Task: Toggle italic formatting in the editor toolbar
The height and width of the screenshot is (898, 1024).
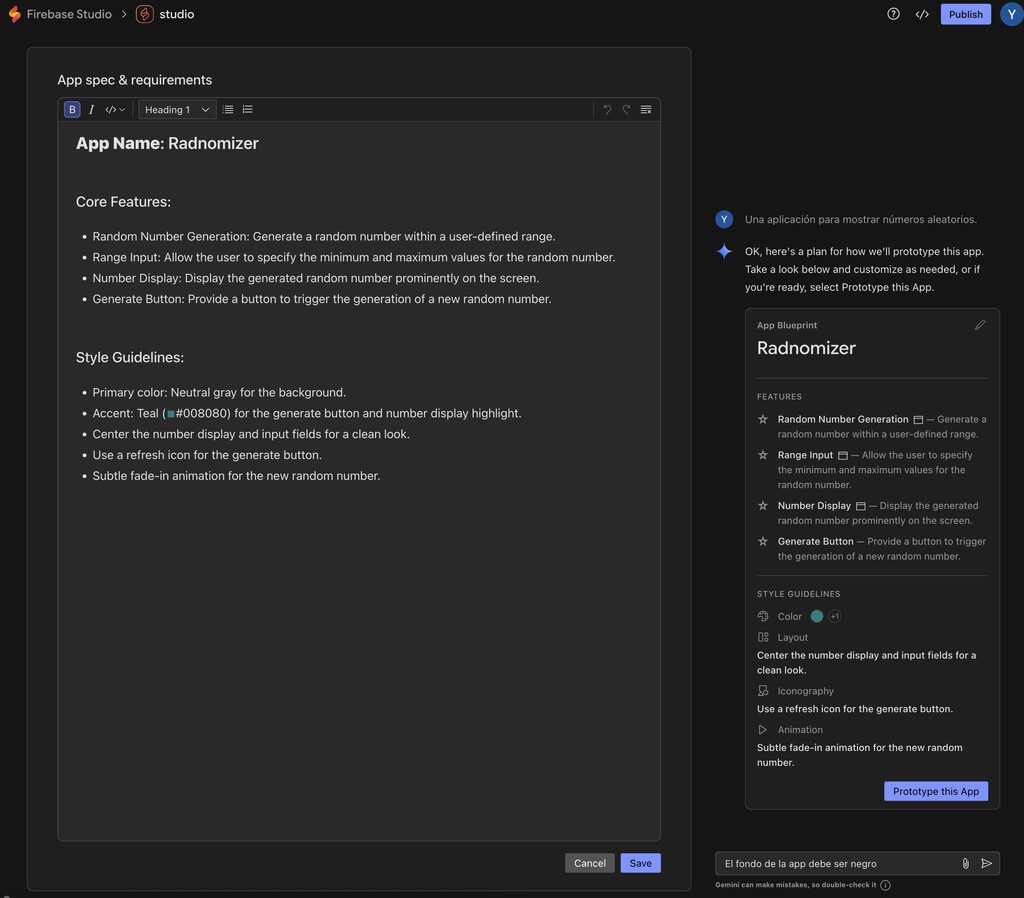Action: point(91,109)
